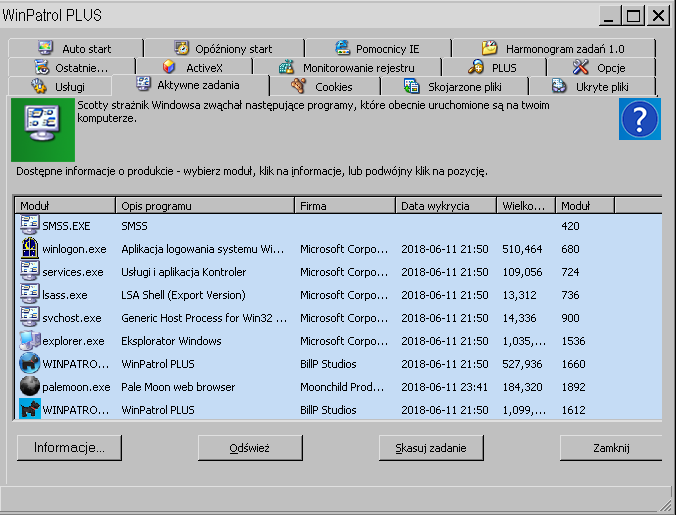The height and width of the screenshot is (515, 676).
Task: Click the SMSS.EXE row icon
Action: point(30,225)
